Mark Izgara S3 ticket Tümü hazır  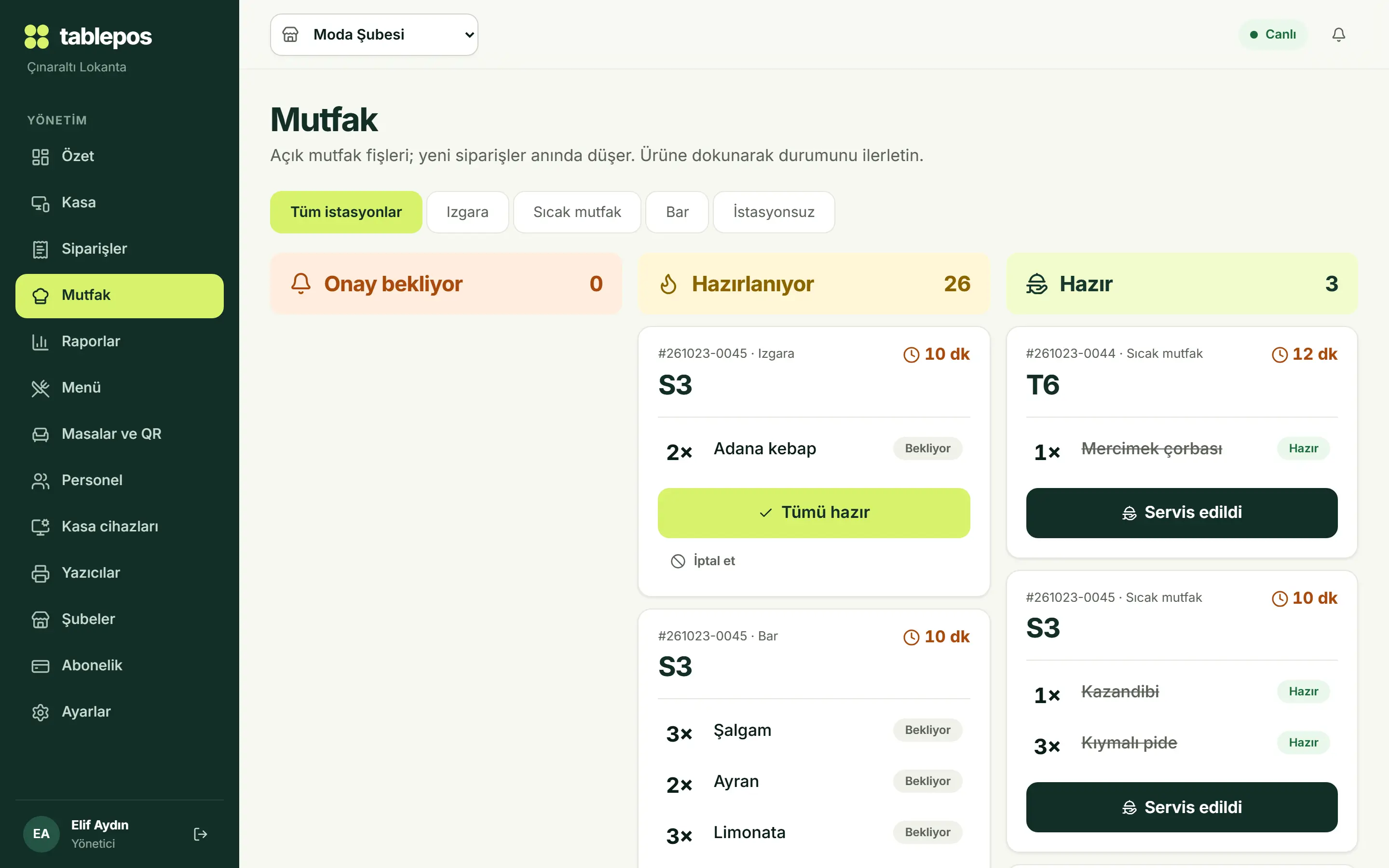[814, 513]
